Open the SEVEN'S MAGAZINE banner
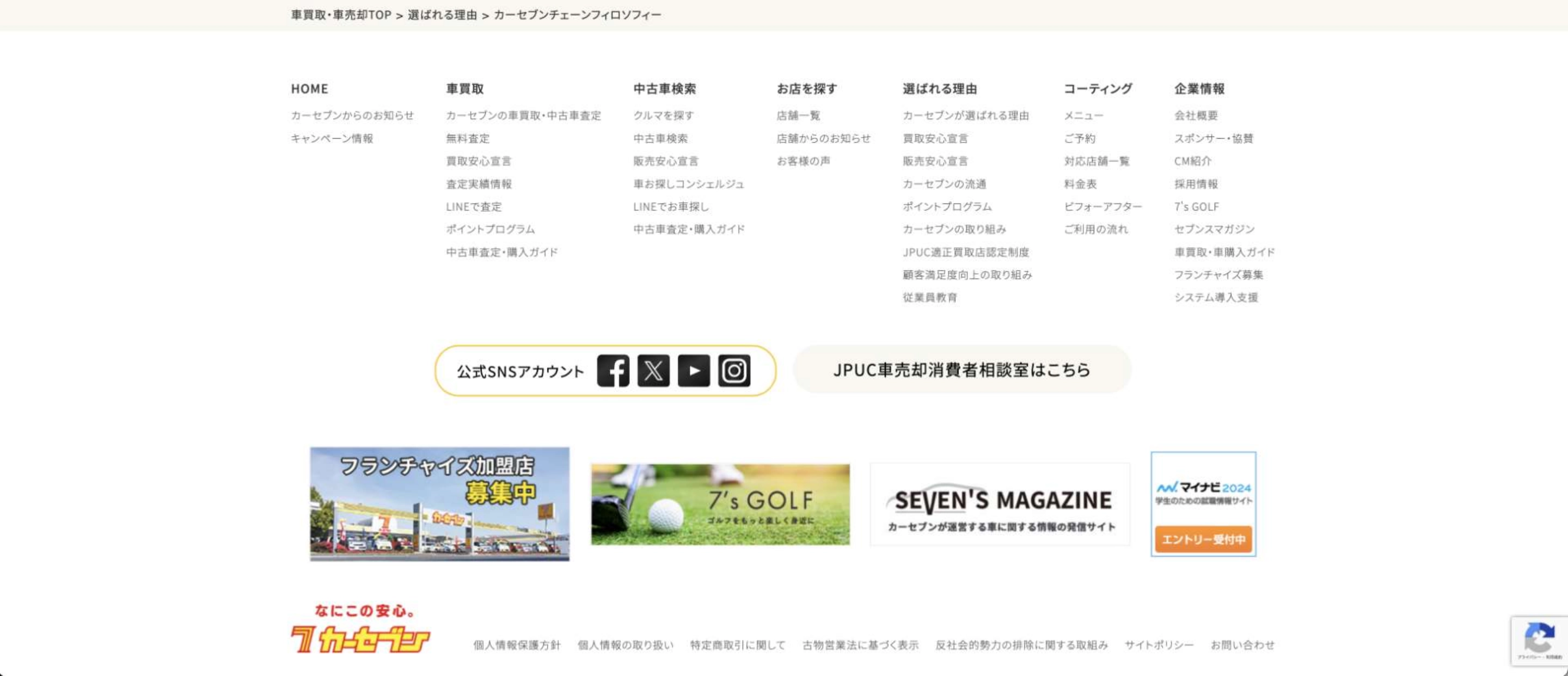This screenshot has height=676, width=1568. [1000, 504]
